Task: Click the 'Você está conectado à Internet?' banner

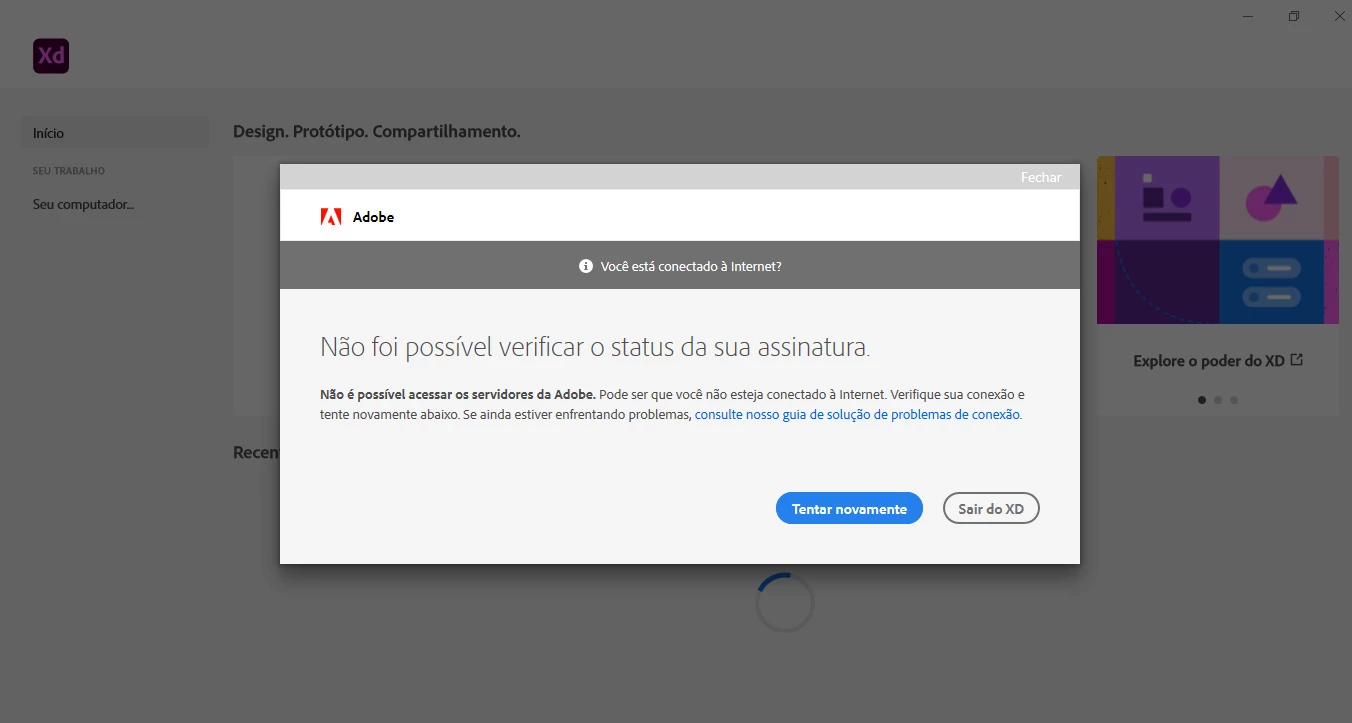Action: (680, 266)
